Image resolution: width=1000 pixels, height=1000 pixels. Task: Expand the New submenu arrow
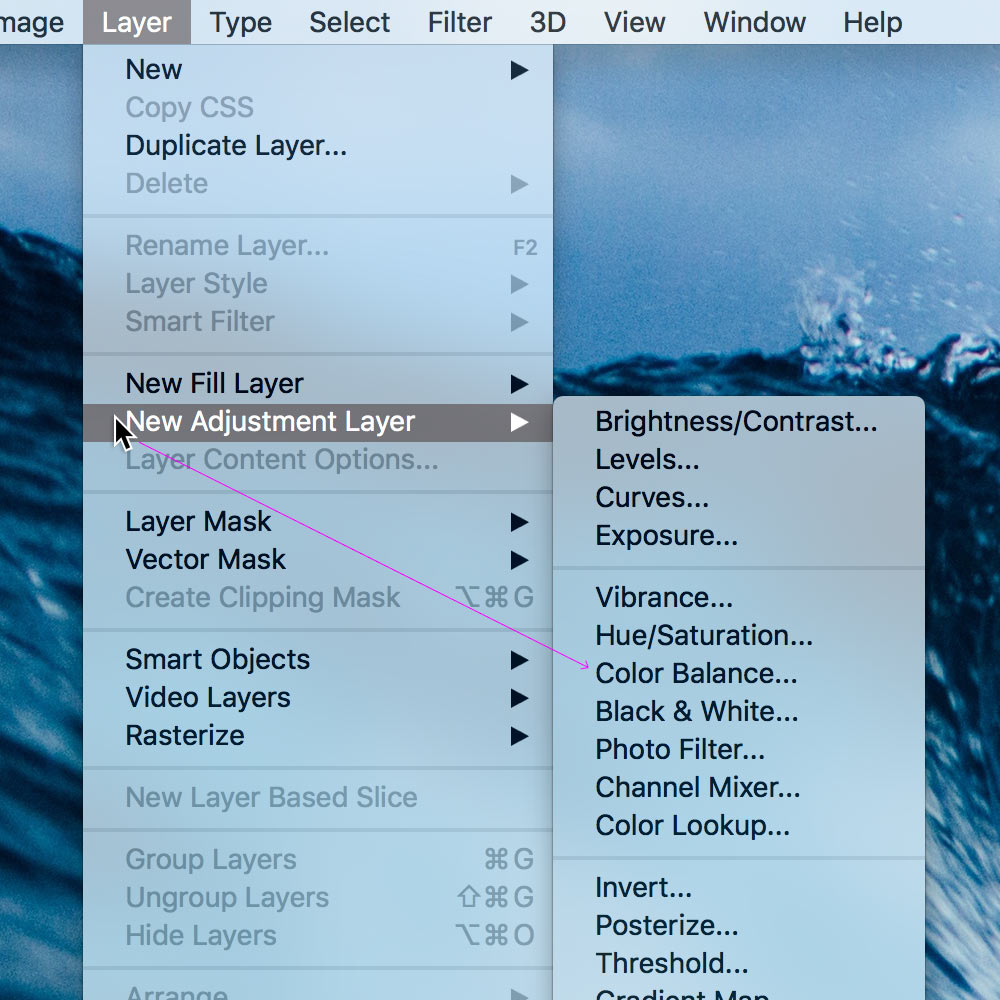[x=518, y=70]
